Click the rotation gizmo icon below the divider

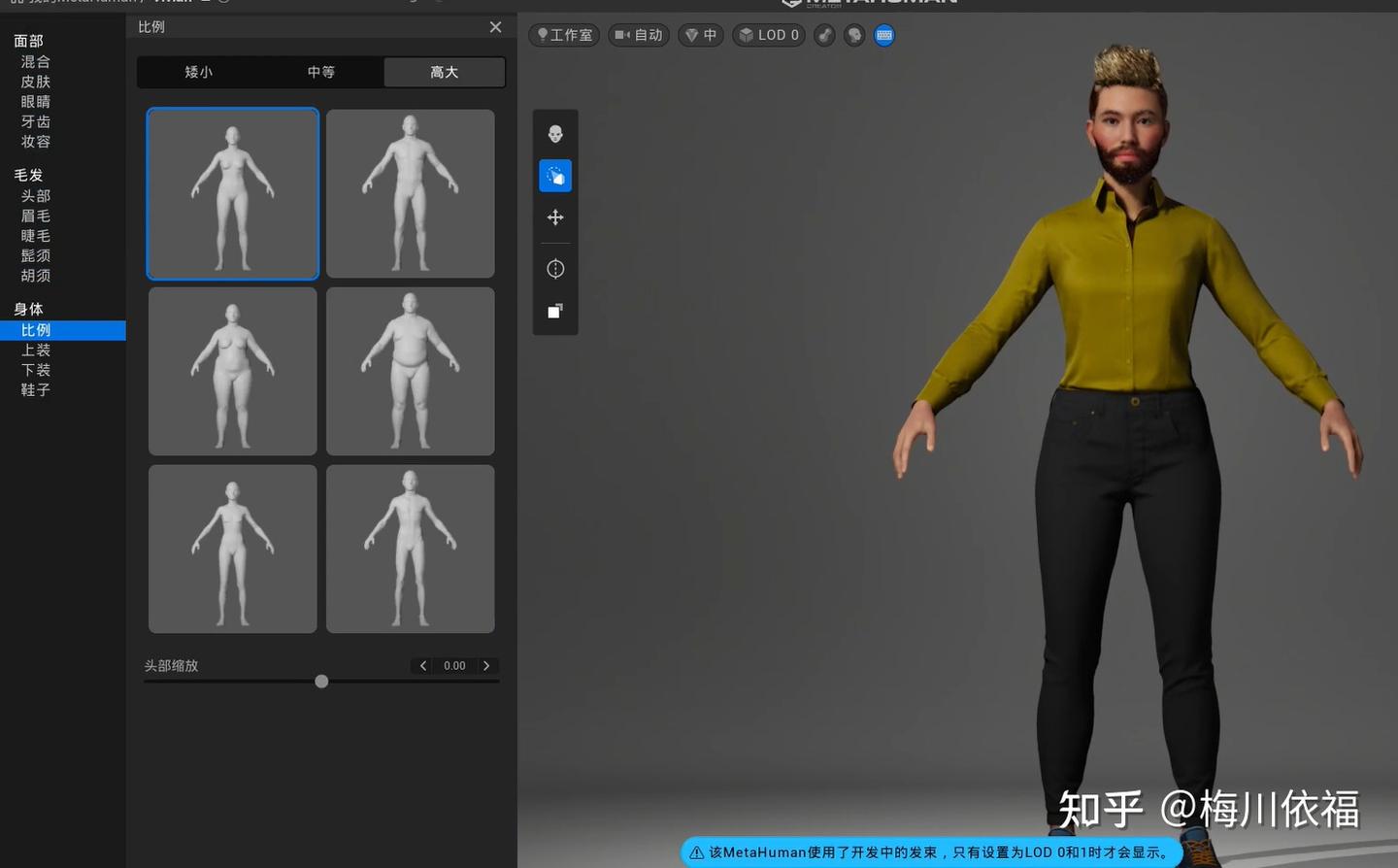(554, 268)
